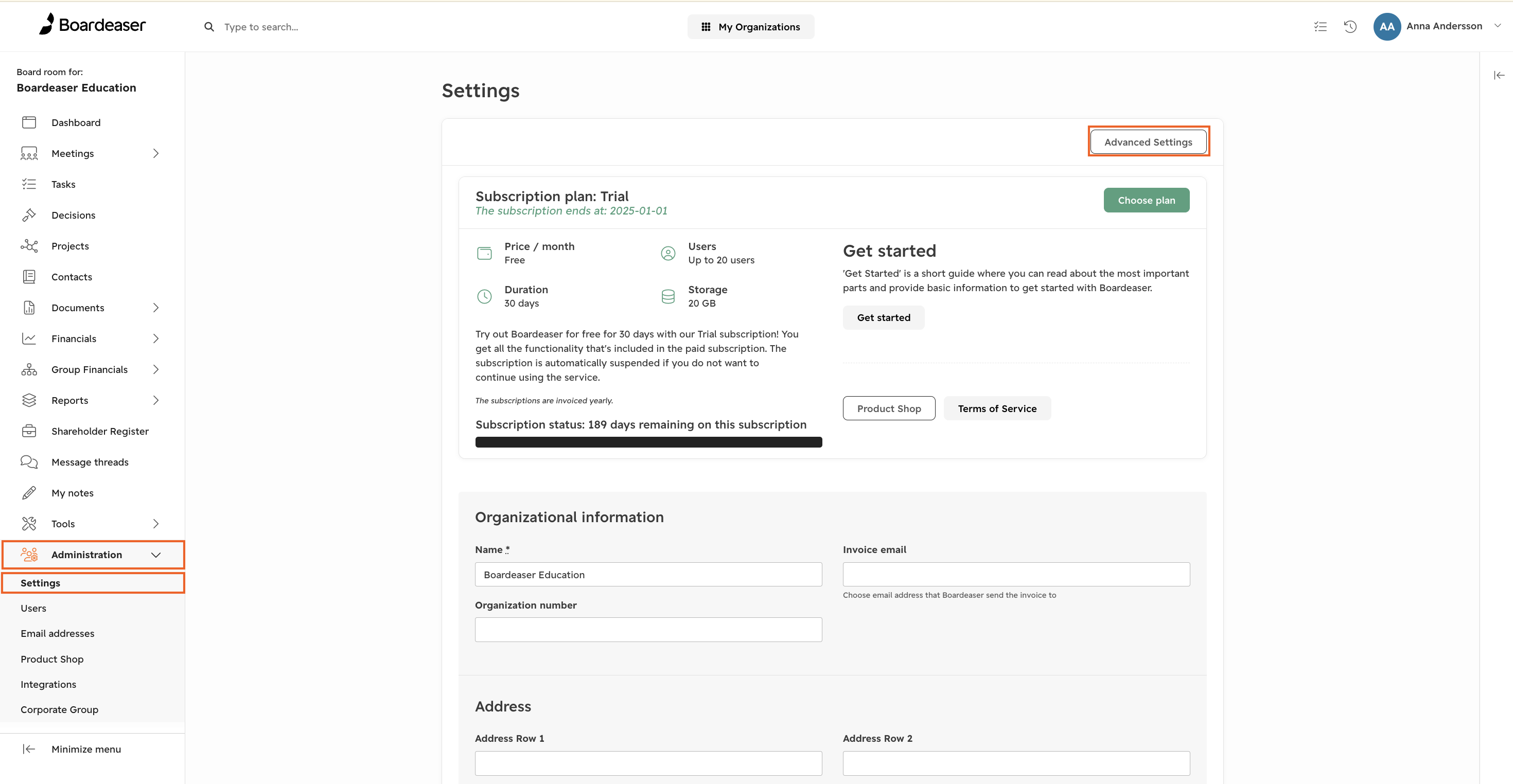The image size is (1513, 784).
Task: Click the Group Financials hierarchy icon
Action: pyautogui.click(x=29, y=369)
